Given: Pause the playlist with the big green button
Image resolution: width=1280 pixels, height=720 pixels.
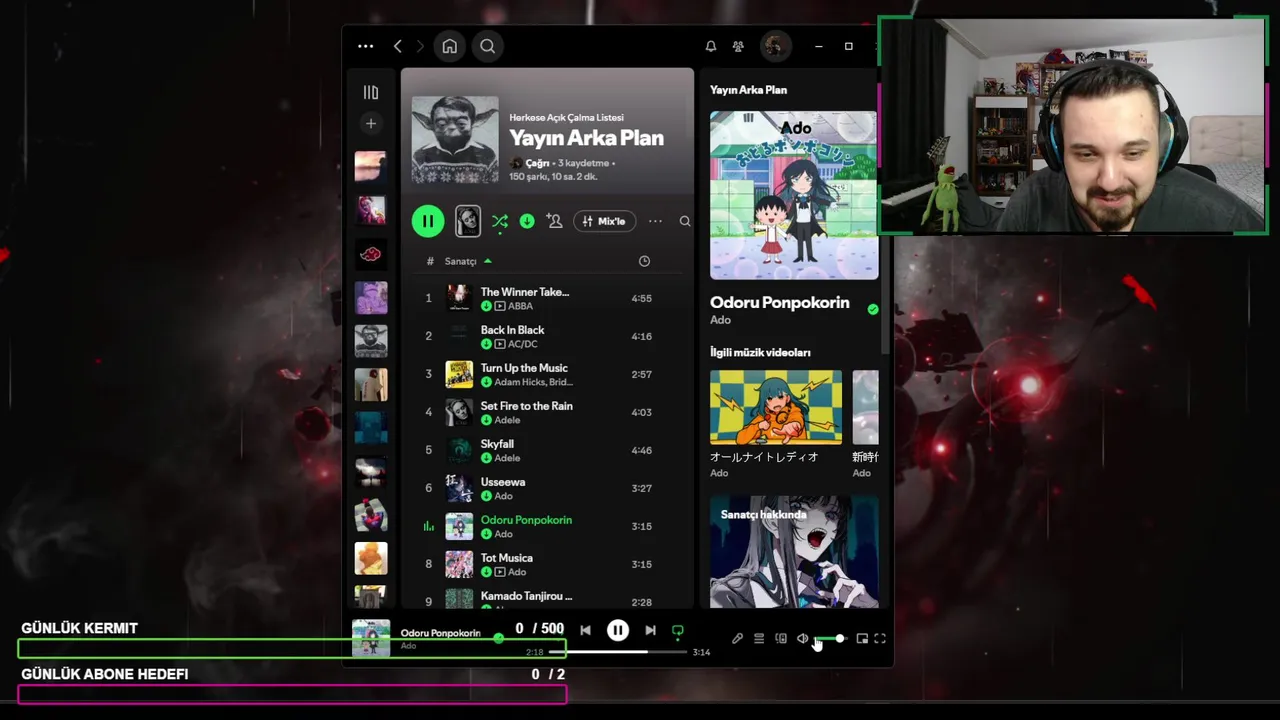Looking at the screenshot, I should tap(428, 221).
